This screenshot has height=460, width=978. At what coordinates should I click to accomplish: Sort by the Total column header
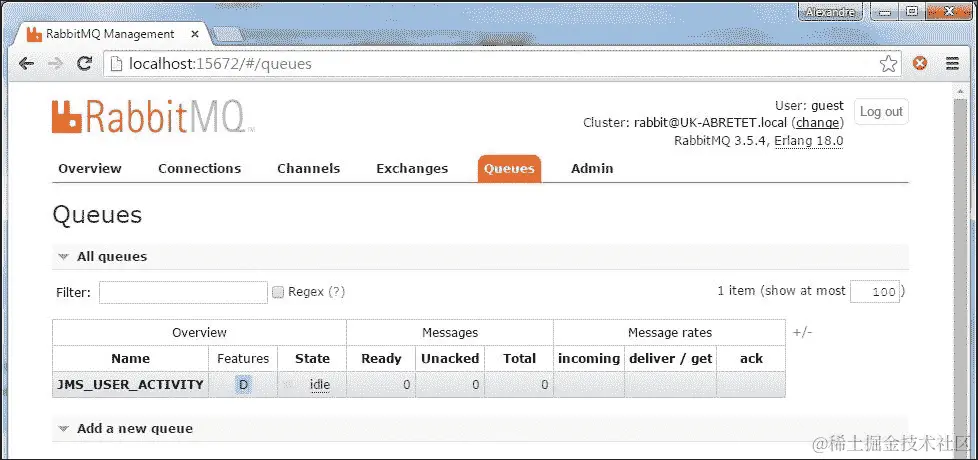[520, 358]
